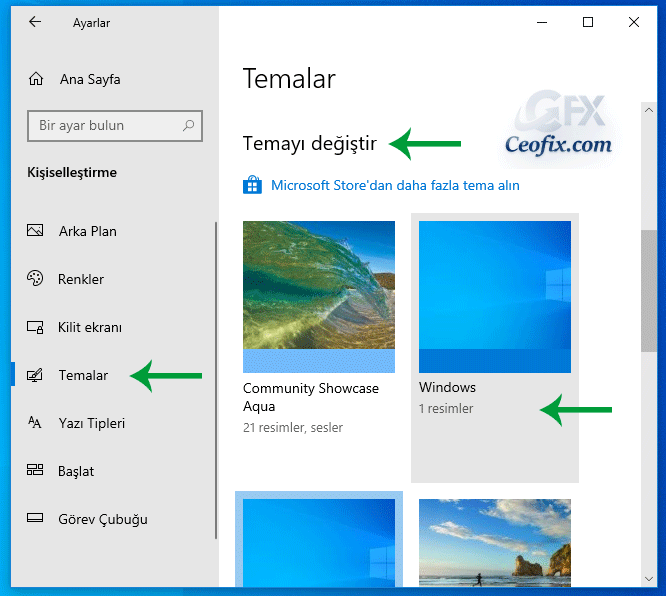
Task: Go back with the back arrow
Action: (35, 22)
